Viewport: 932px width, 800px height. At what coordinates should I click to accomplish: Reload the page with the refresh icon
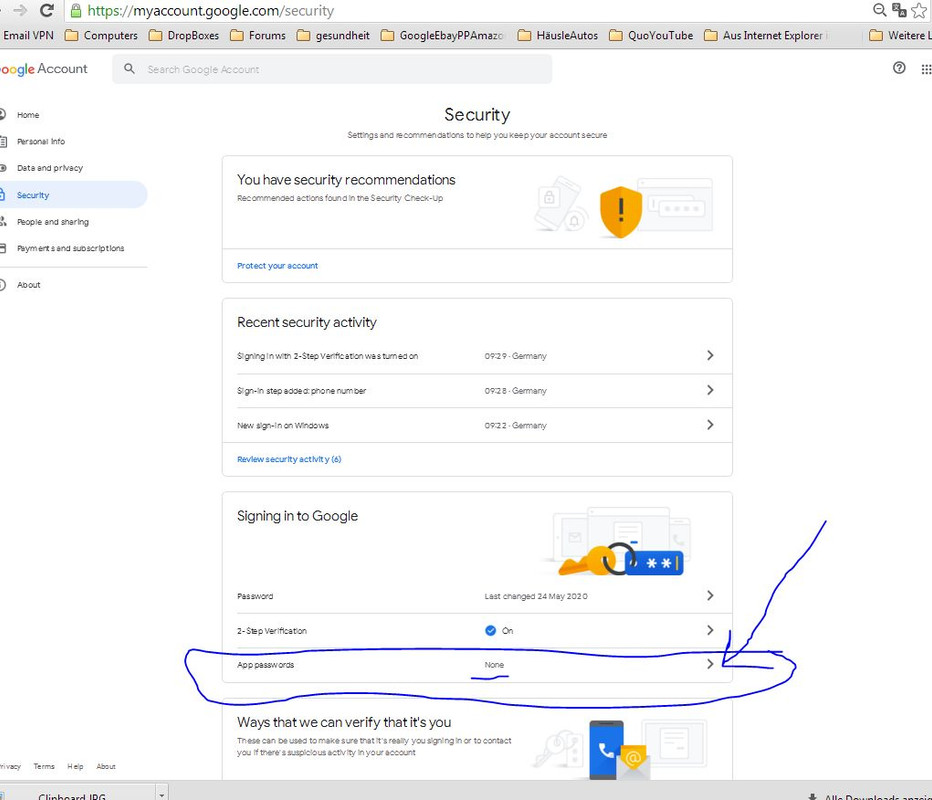pos(46,10)
